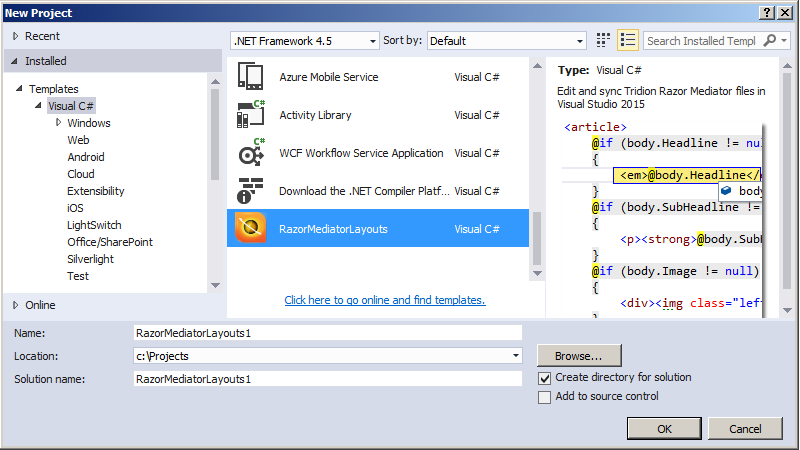The image size is (800, 450).
Task: Toggle Create directory for solution checkbox
Action: point(544,378)
